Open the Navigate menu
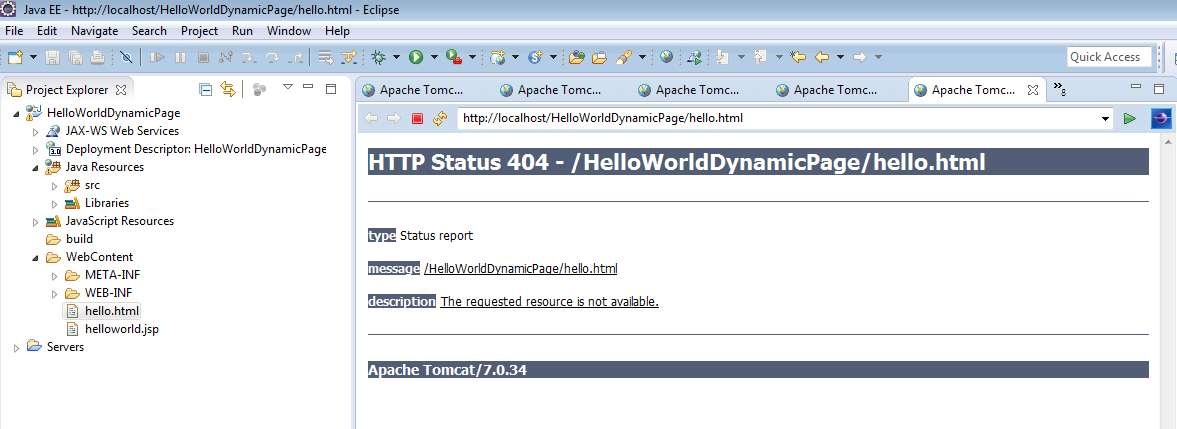Image resolution: width=1177 pixels, height=429 pixels. click(94, 31)
